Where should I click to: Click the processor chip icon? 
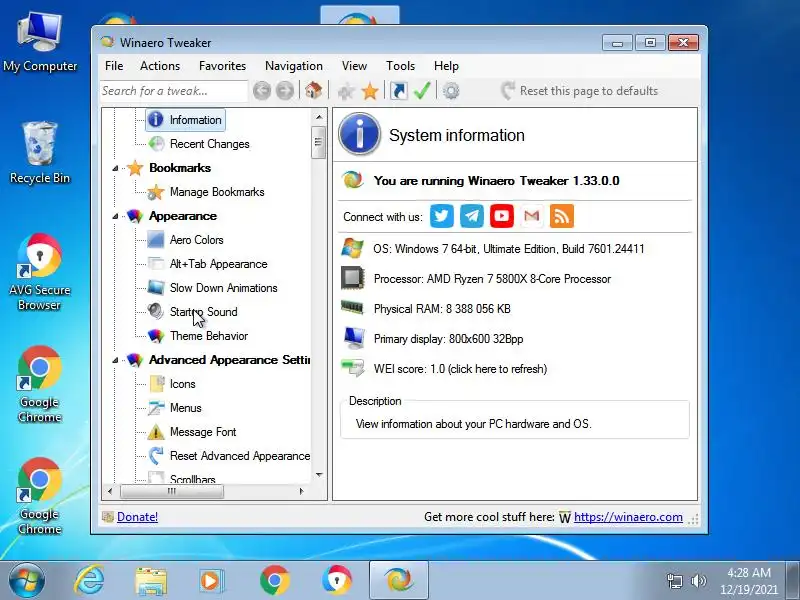click(353, 279)
